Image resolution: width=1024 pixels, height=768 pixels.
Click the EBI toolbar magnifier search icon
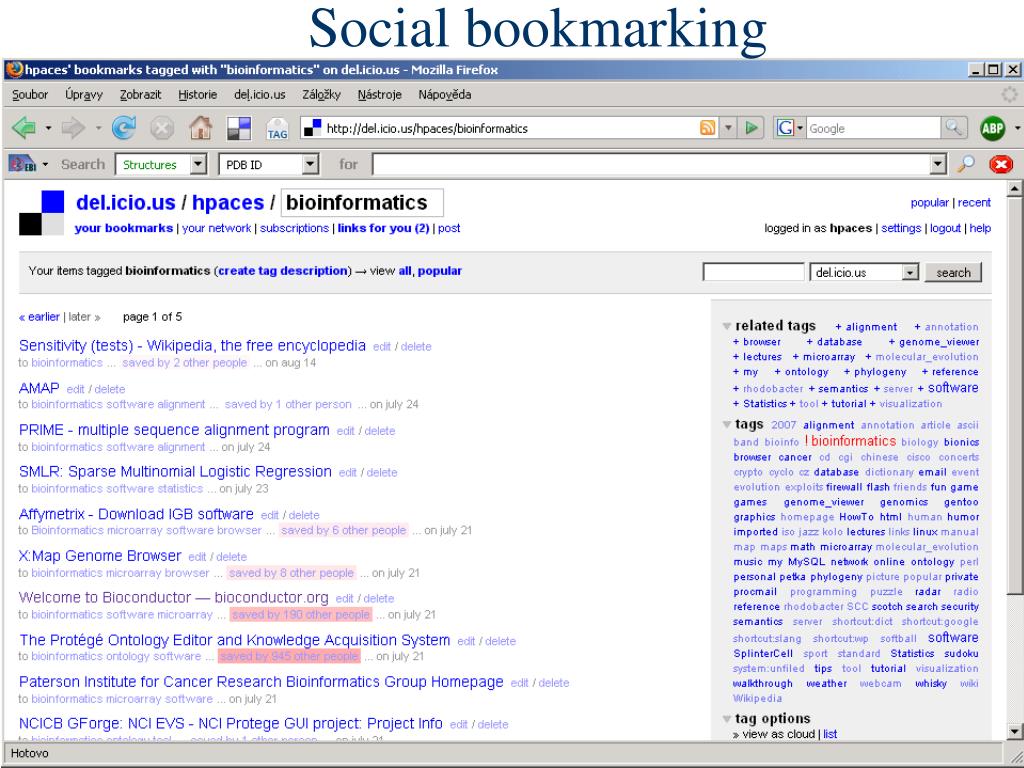[966, 164]
